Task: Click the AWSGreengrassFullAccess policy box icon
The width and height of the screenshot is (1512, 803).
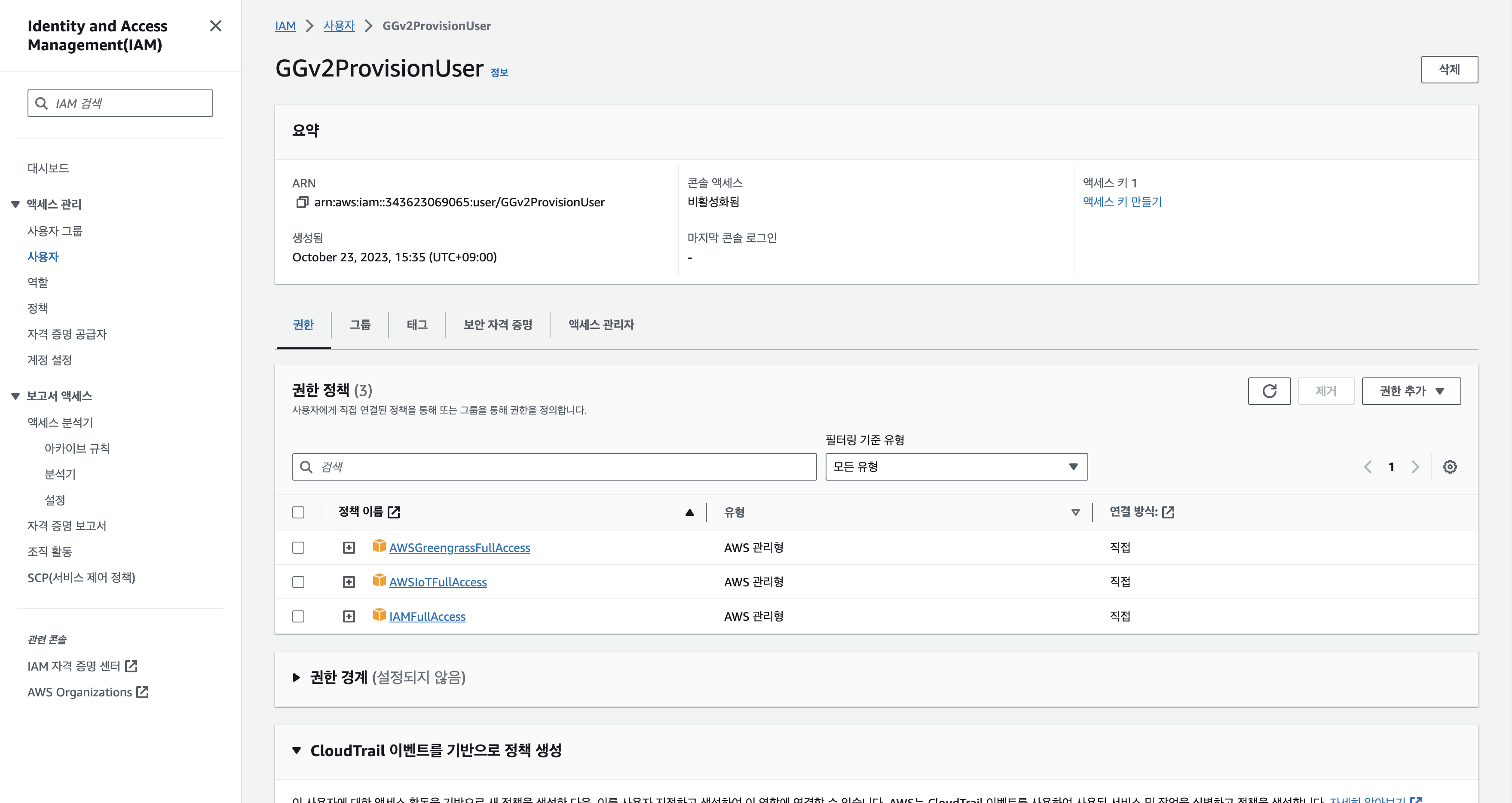Action: (x=379, y=546)
